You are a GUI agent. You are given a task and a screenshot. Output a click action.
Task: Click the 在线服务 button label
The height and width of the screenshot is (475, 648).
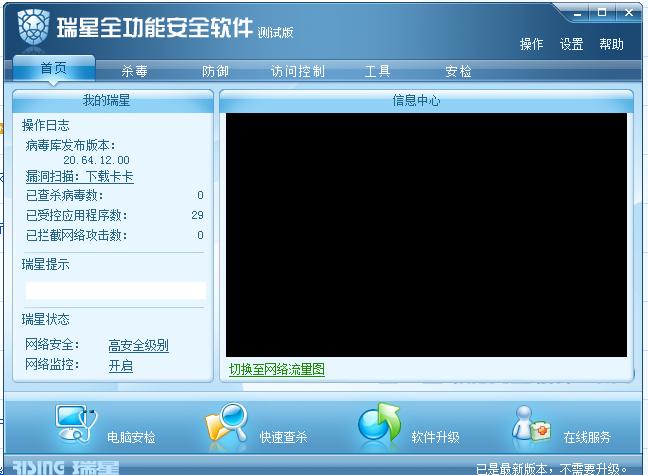pos(587,437)
